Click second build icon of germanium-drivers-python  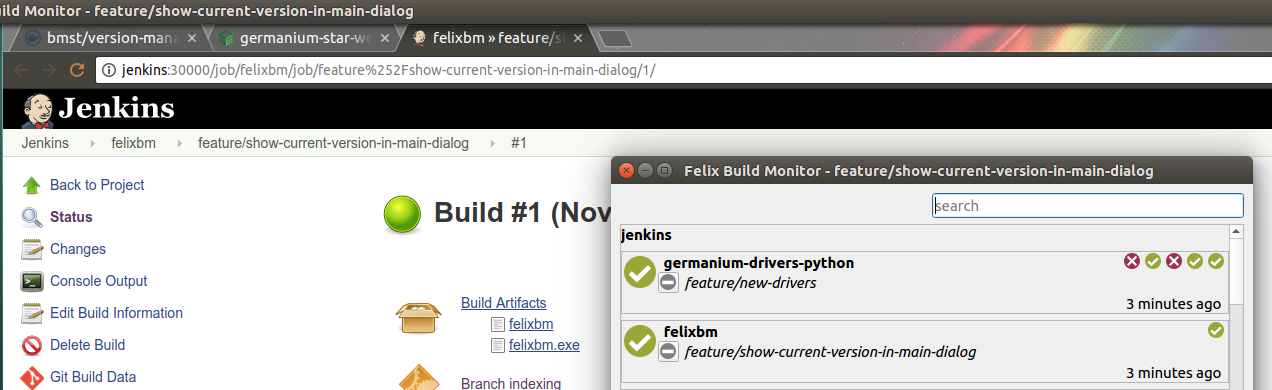point(1153,261)
